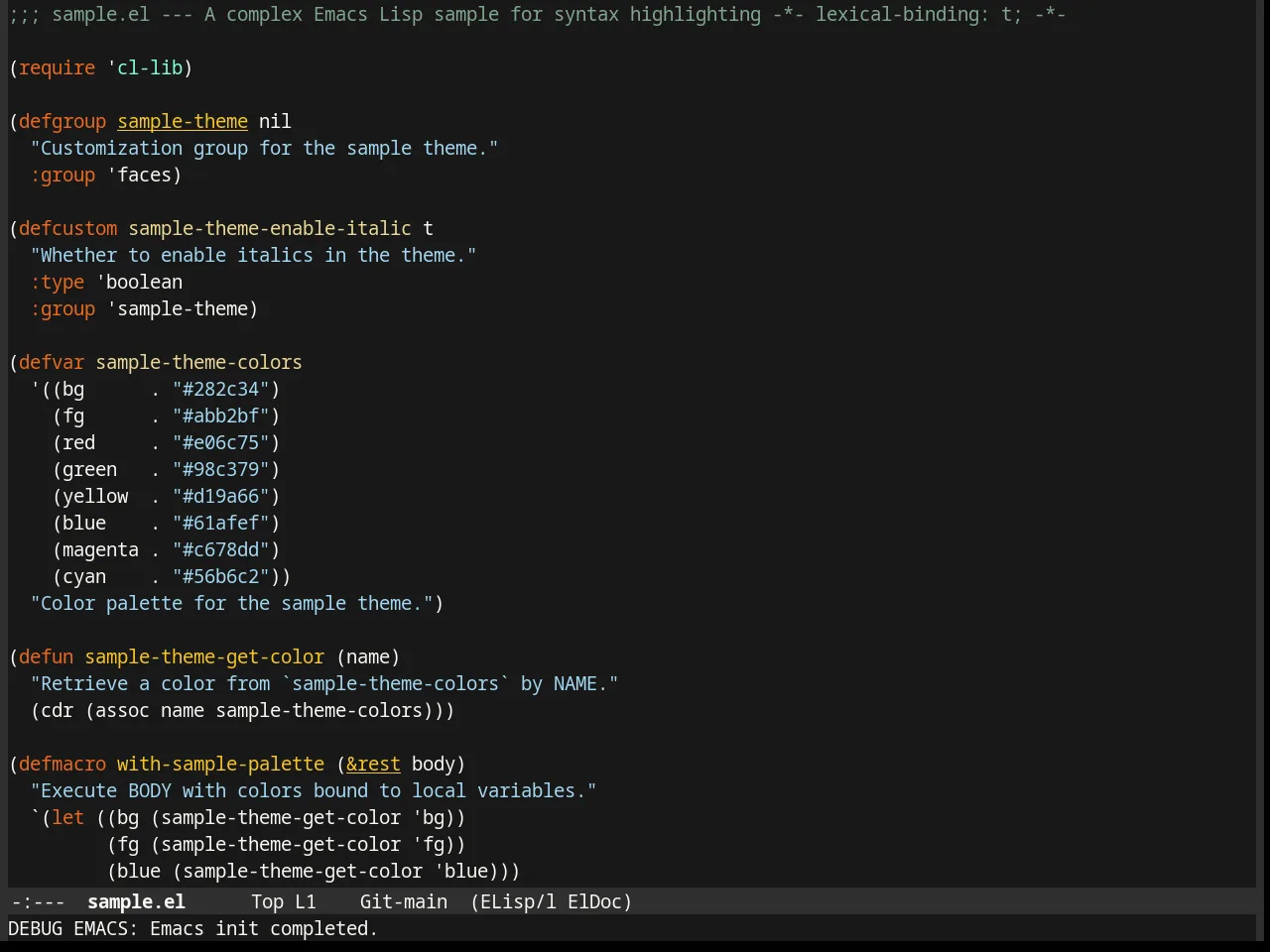
Task: Click the L1 line number indicator
Action: pos(305,901)
